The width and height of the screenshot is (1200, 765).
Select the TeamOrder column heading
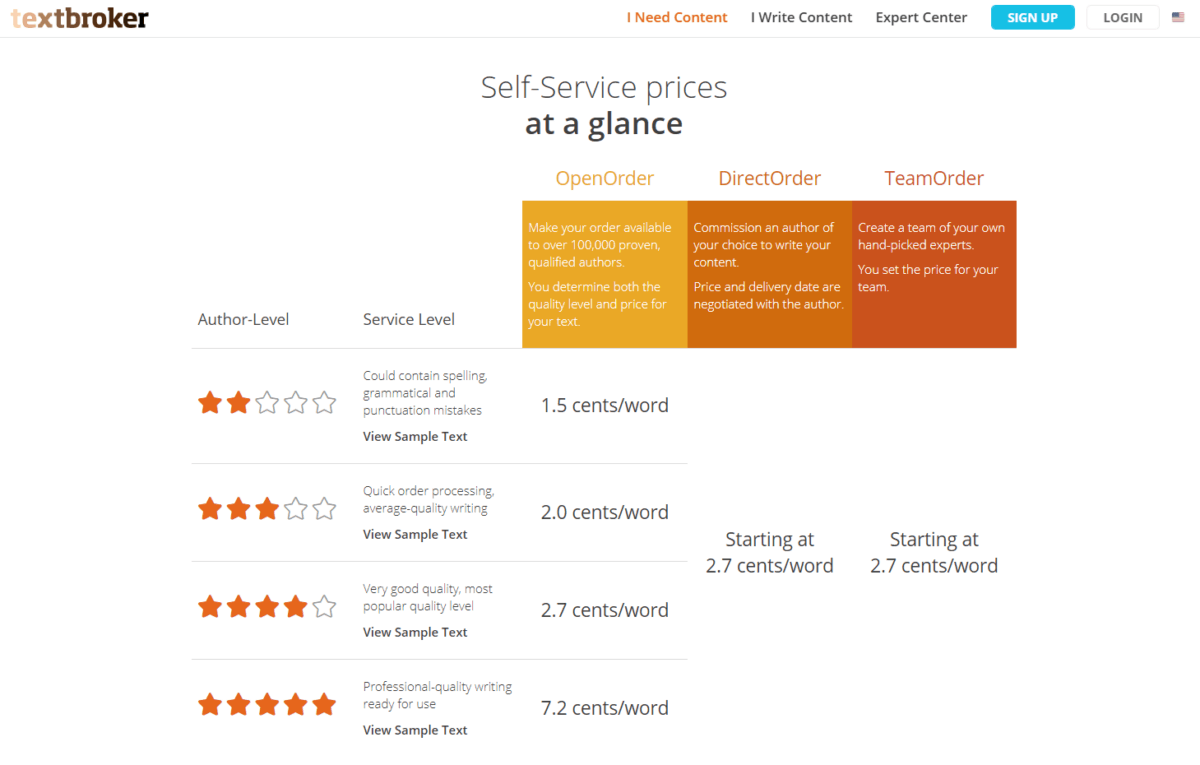[934, 179]
